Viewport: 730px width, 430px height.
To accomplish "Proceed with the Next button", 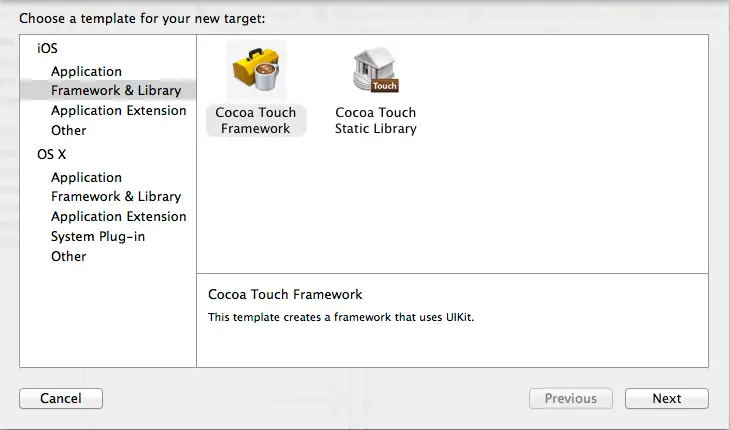I will click(666, 398).
